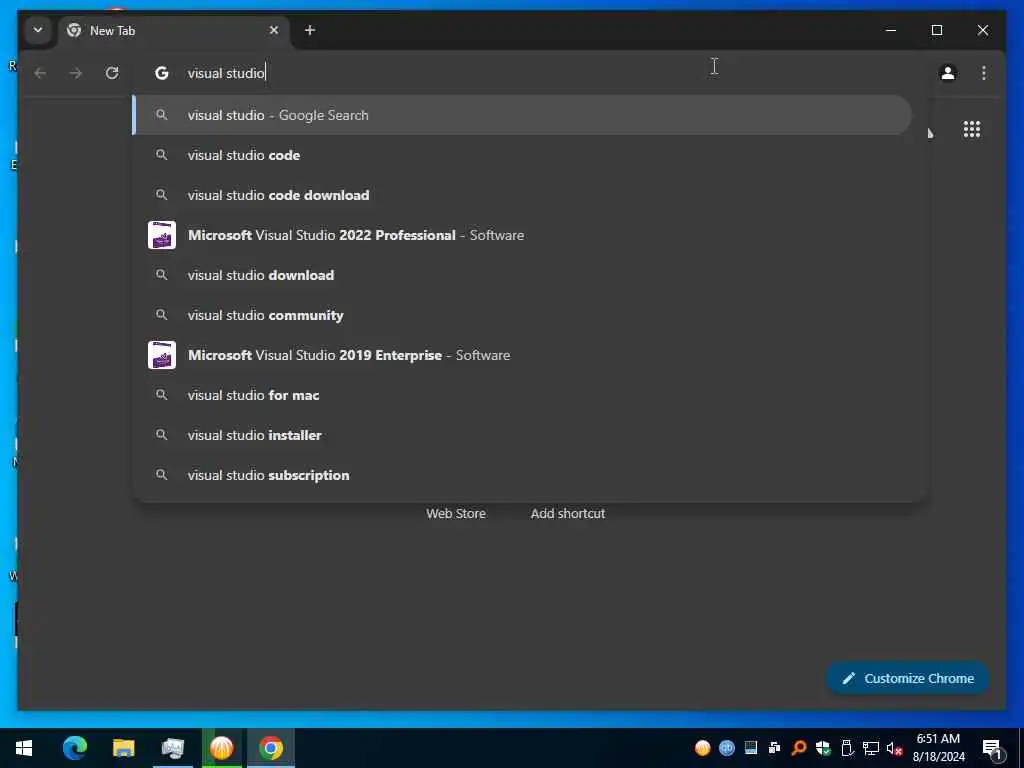Click the USB safely remove tray icon
Viewport: 1024px width, 768px height.
click(x=847, y=748)
